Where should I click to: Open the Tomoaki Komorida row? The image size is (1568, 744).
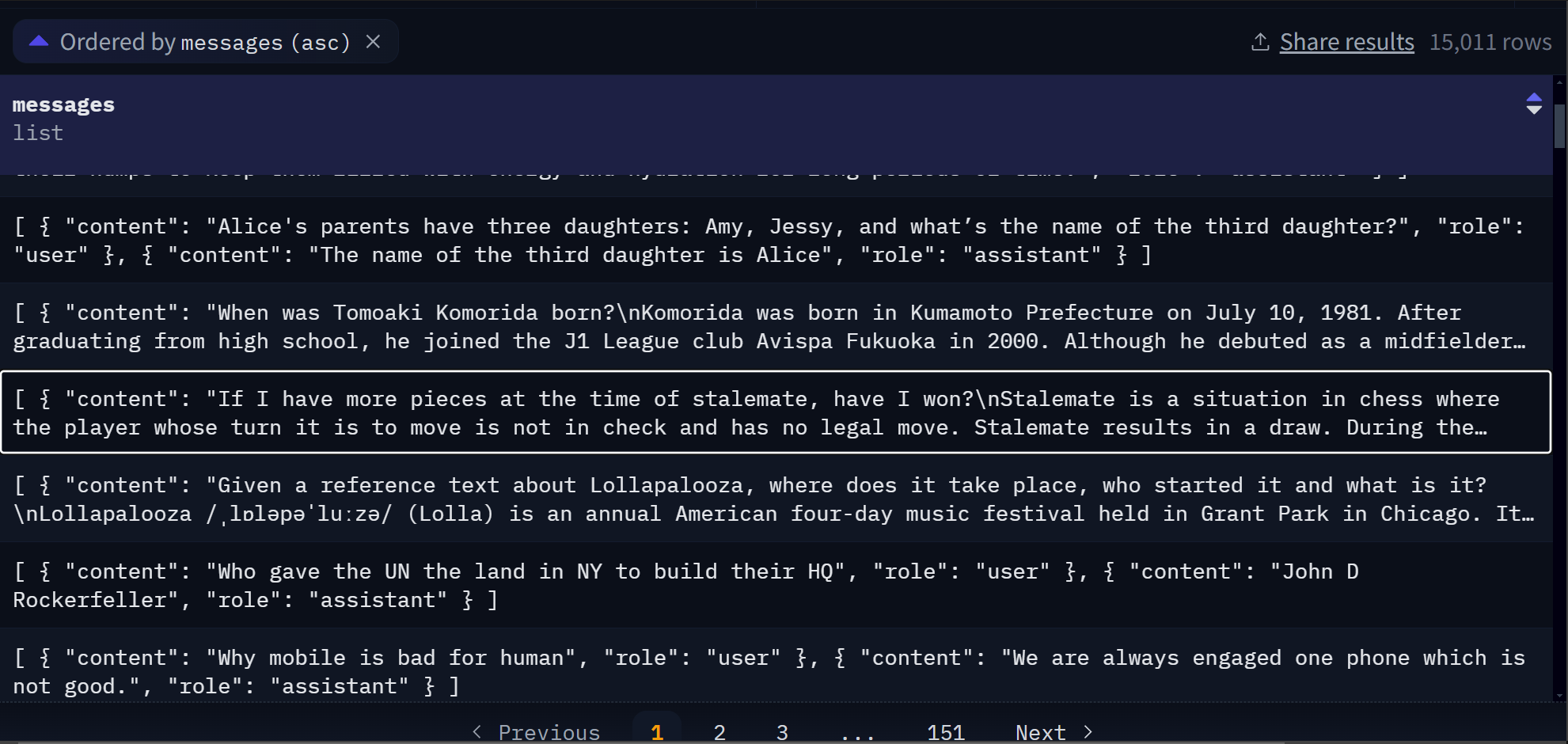(x=776, y=327)
